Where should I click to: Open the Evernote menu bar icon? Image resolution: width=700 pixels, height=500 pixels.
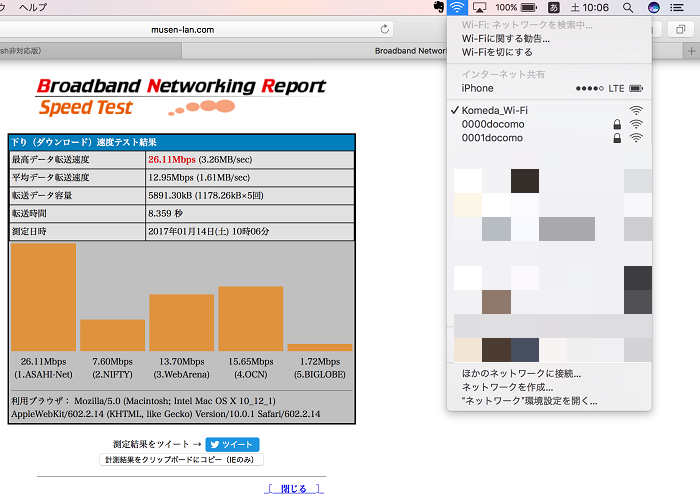pos(438,7)
